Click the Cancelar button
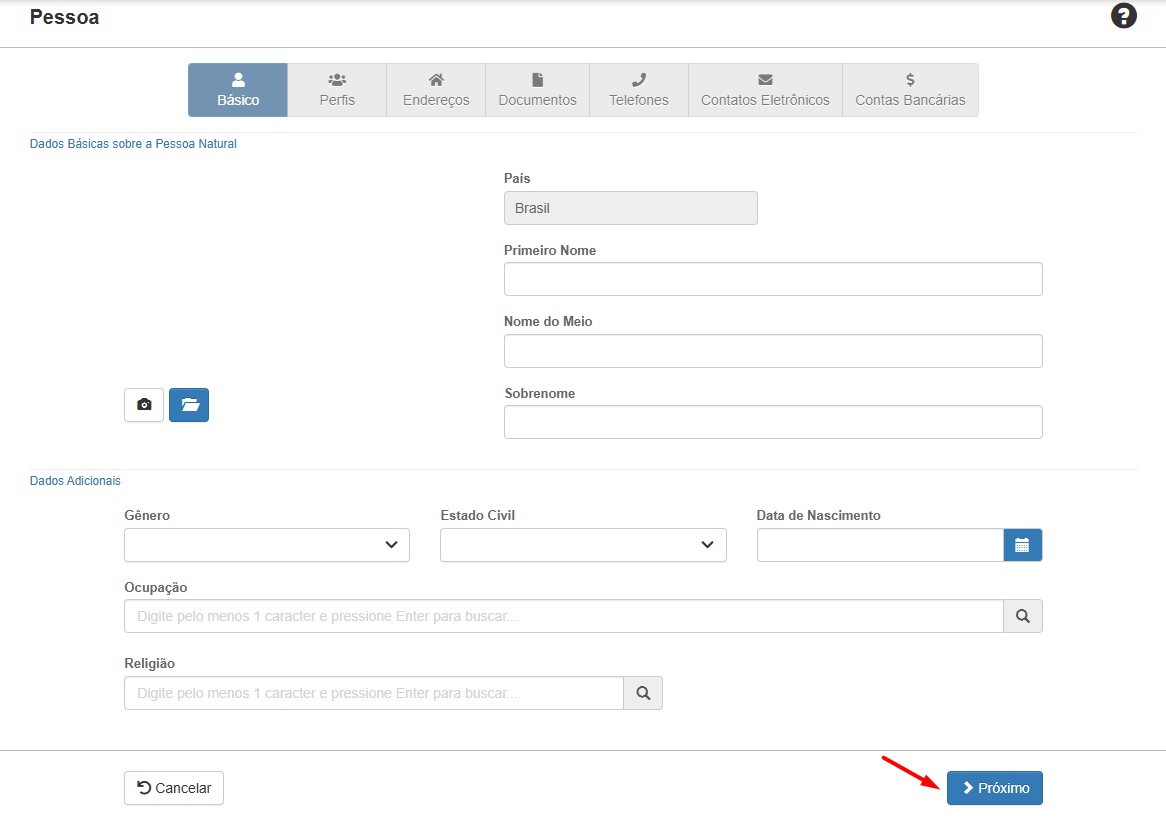 pyautogui.click(x=174, y=788)
